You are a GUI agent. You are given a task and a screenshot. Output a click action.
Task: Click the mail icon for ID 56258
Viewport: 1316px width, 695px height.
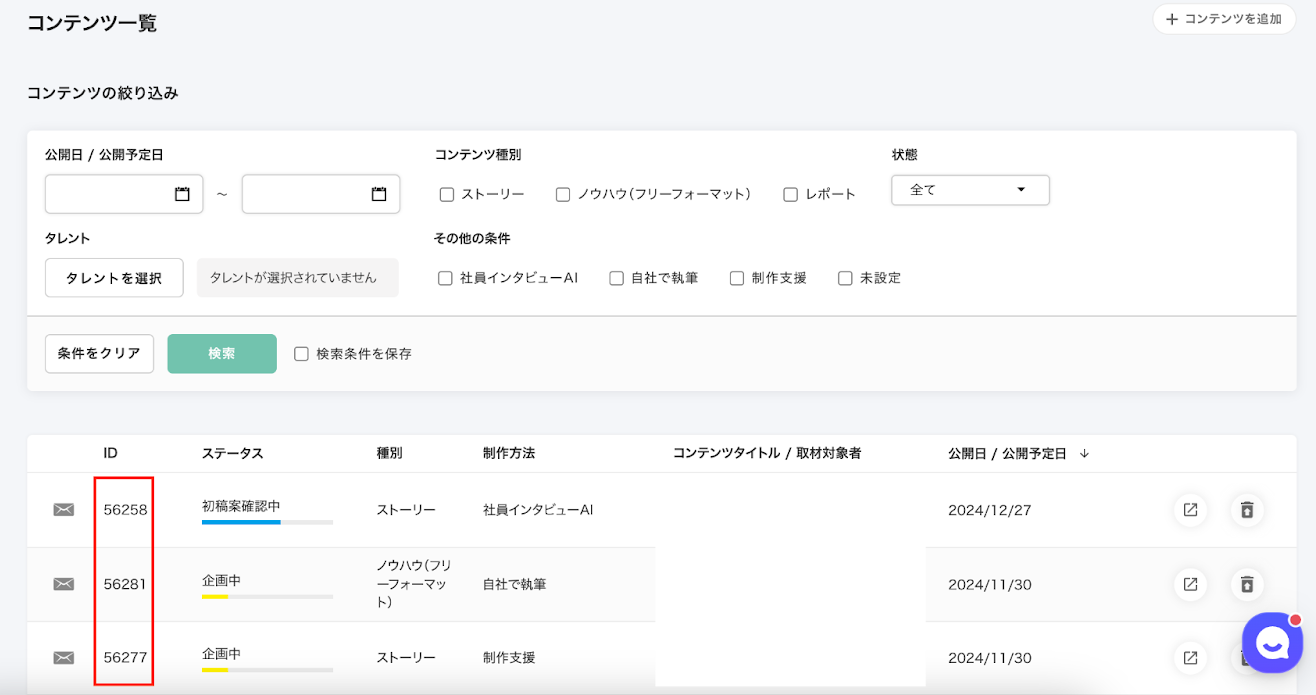64,510
